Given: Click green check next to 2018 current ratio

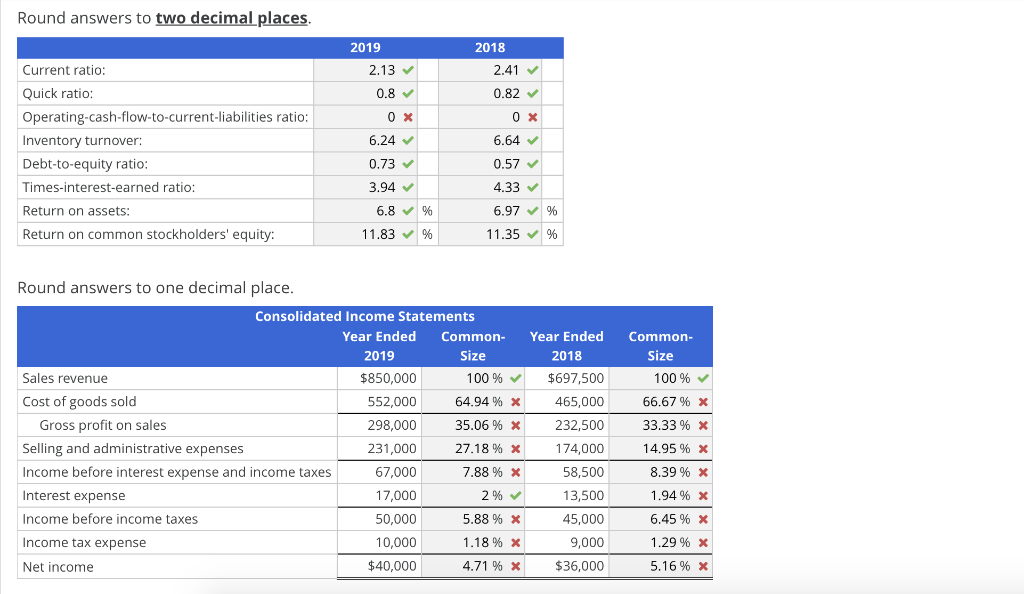Looking at the screenshot, I should tap(533, 70).
